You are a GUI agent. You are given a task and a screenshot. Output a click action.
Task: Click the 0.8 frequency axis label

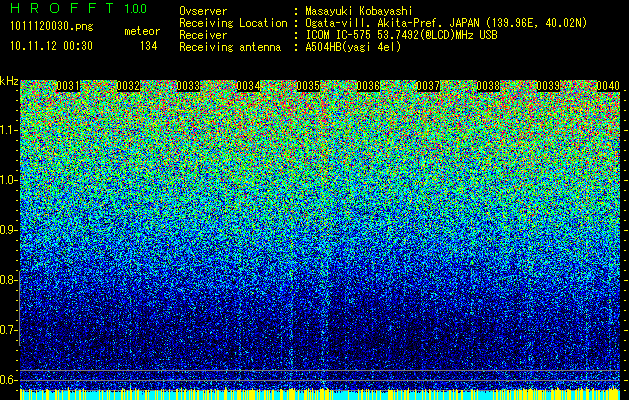(7, 280)
